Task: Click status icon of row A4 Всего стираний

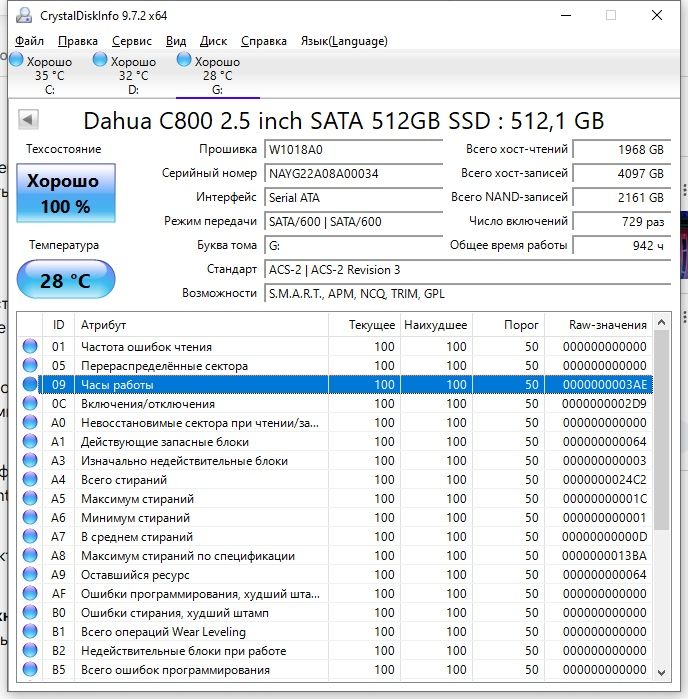Action: click(30, 479)
